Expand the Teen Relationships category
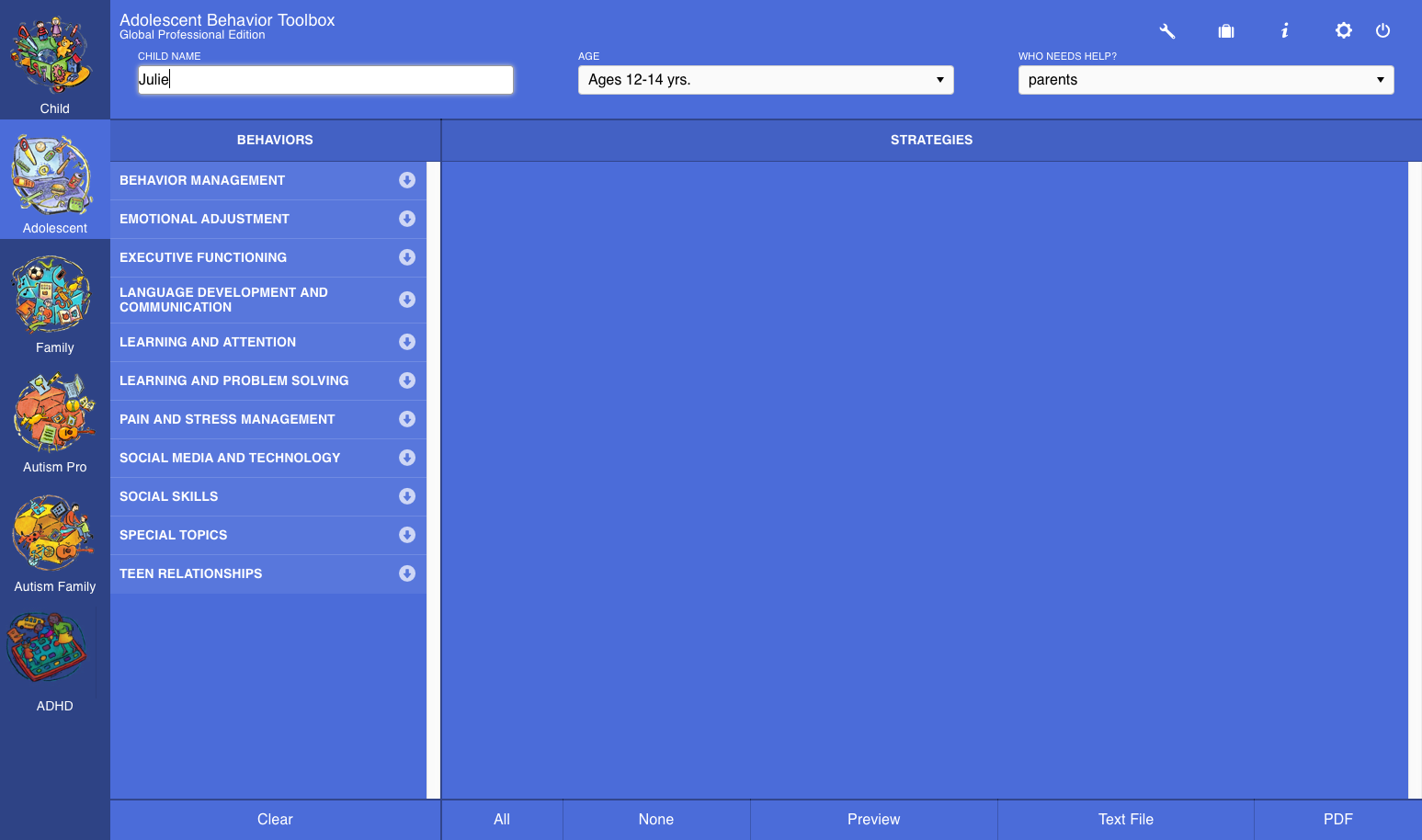This screenshot has height=840, width=1422. 407,573
